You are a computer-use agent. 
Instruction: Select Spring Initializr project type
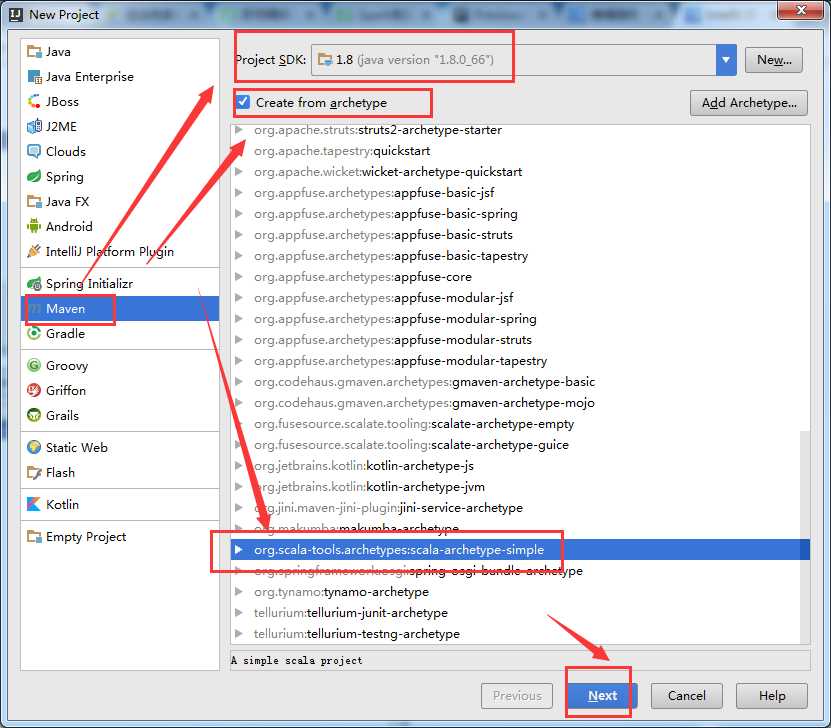point(120,283)
